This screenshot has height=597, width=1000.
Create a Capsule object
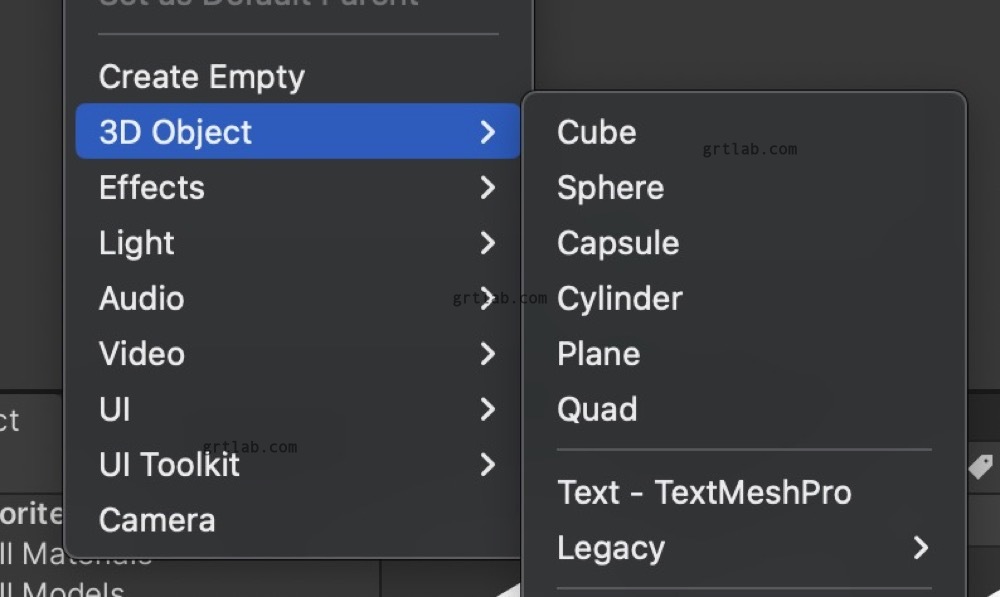(x=618, y=242)
